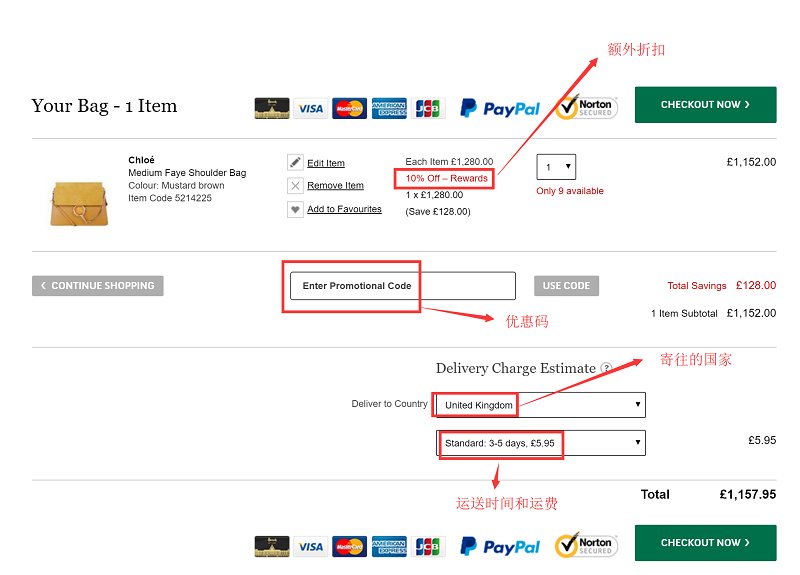Click the Continue Shopping button

97,286
